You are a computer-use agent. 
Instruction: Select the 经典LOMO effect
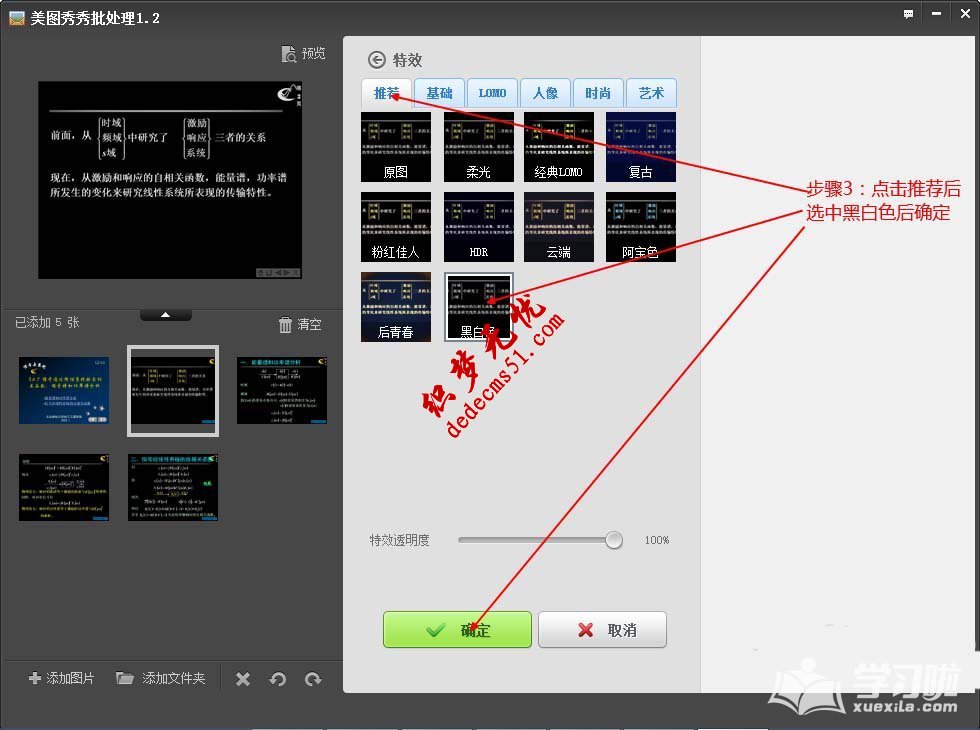tap(558, 145)
